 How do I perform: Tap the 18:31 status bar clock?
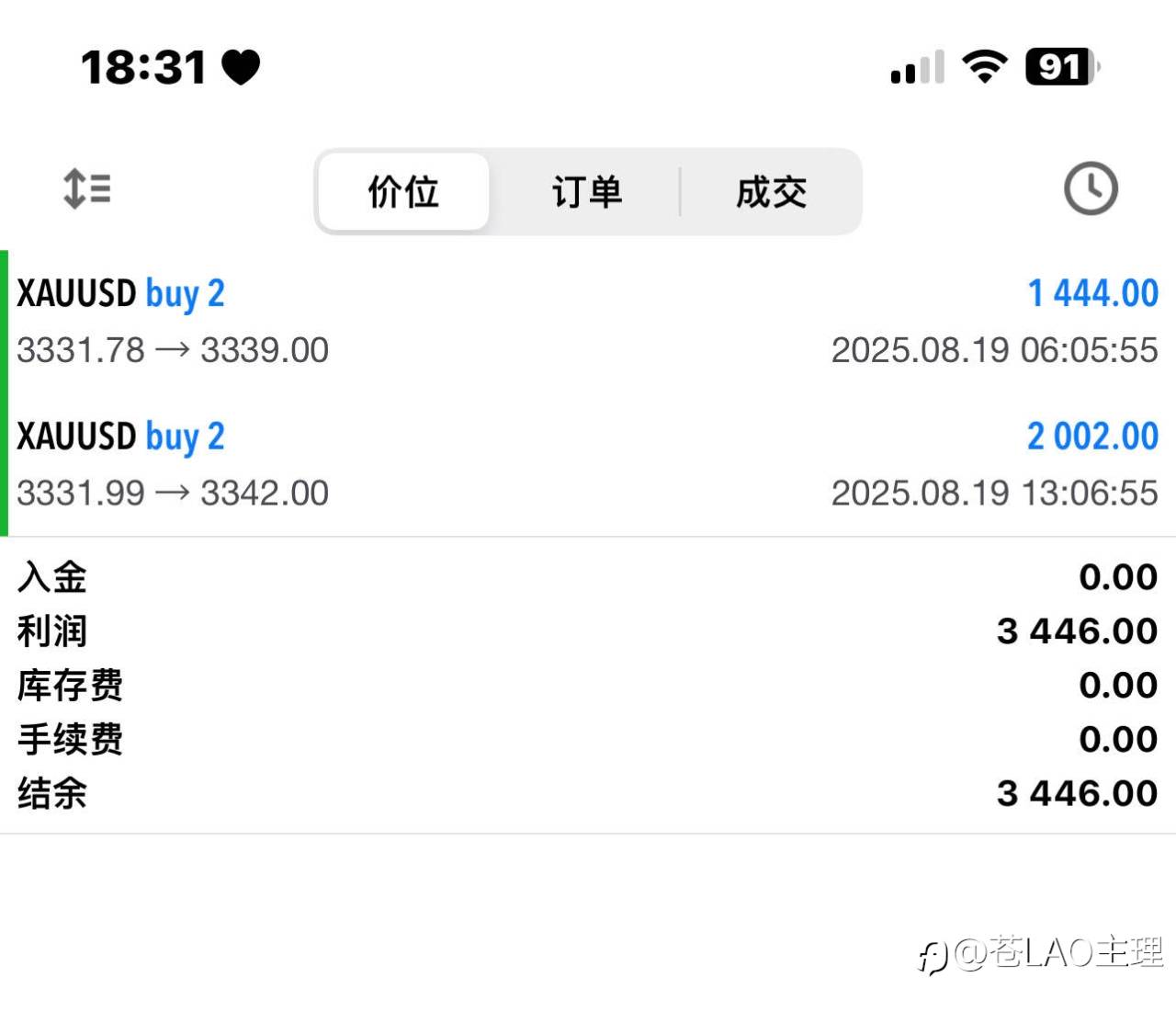[x=143, y=67]
